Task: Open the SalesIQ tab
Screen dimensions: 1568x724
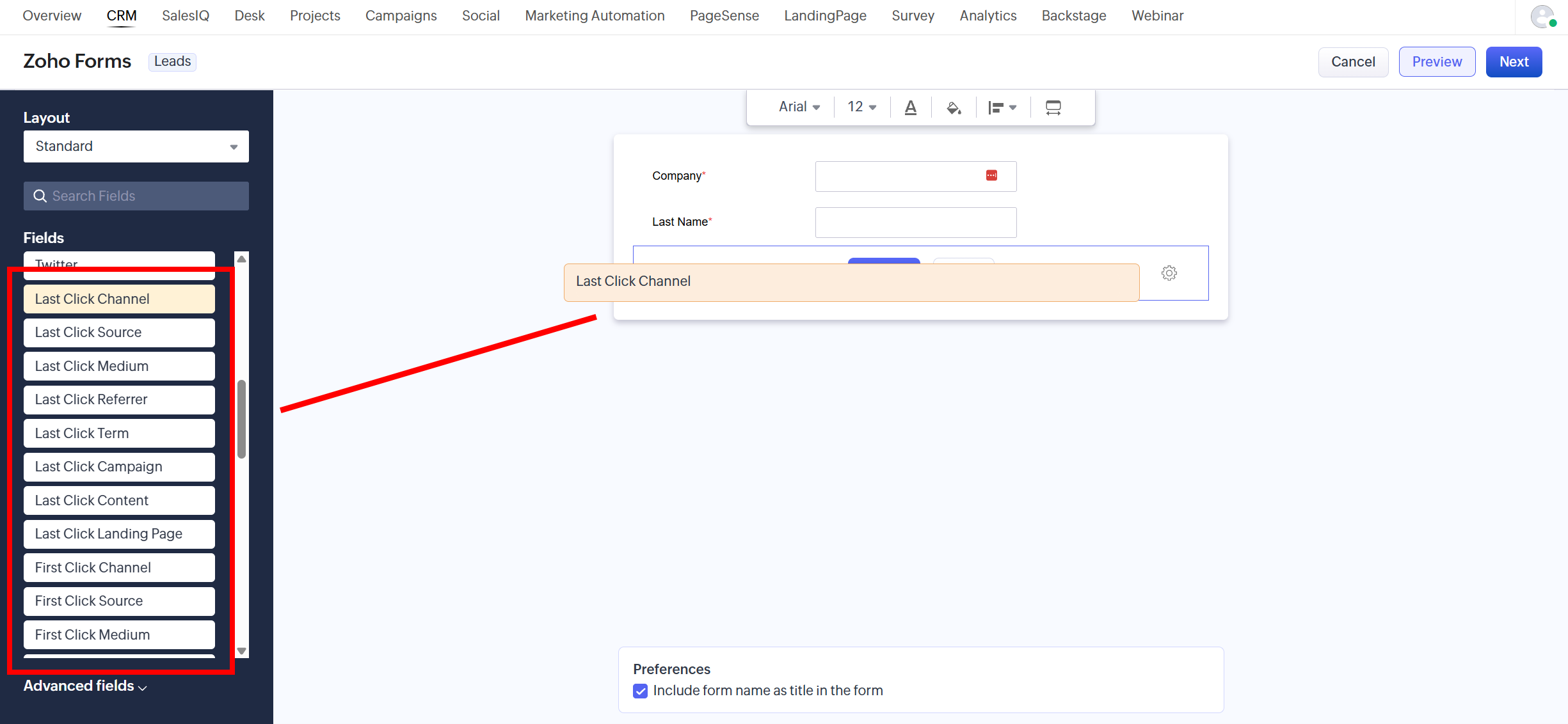Action: pos(186,15)
